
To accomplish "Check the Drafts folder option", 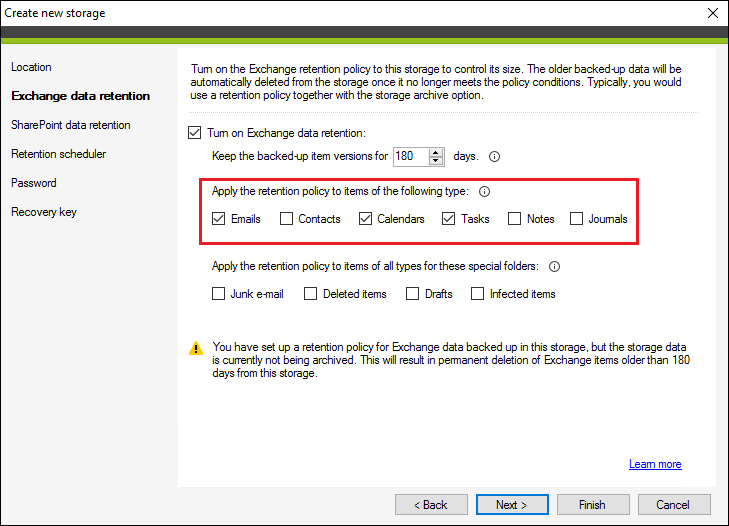I will (x=412, y=294).
